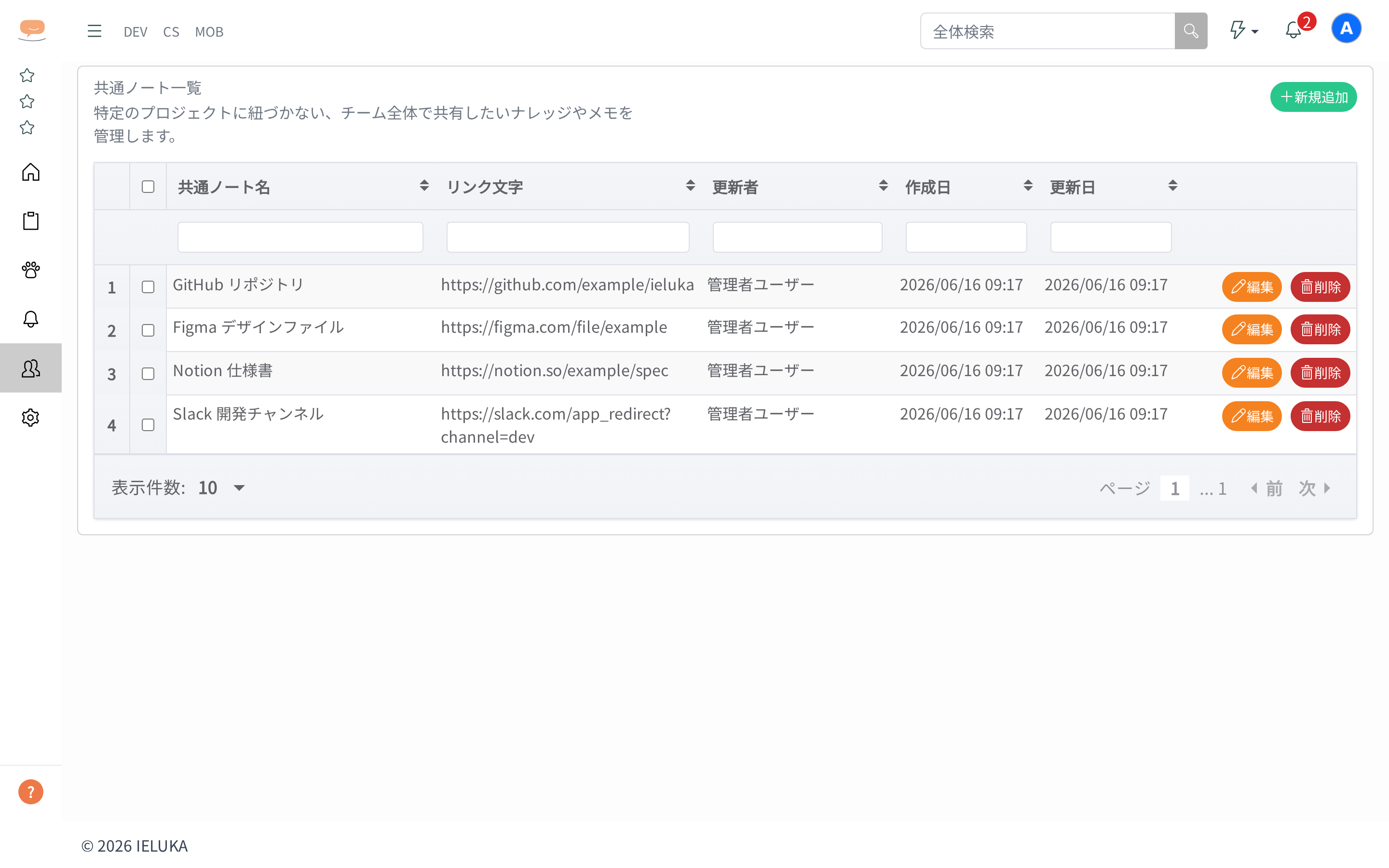
Task: Toggle the hamburger menu icon
Action: (95, 31)
